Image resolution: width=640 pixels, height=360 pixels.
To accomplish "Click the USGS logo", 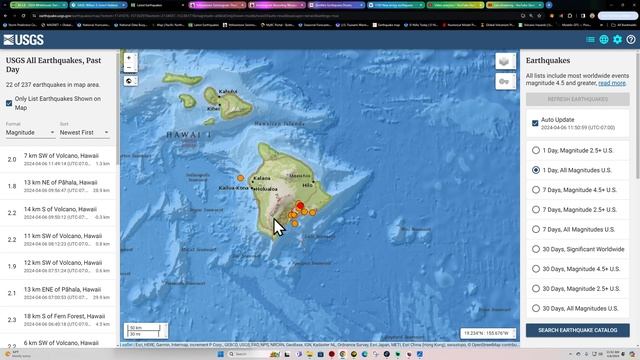I will coord(24,40).
